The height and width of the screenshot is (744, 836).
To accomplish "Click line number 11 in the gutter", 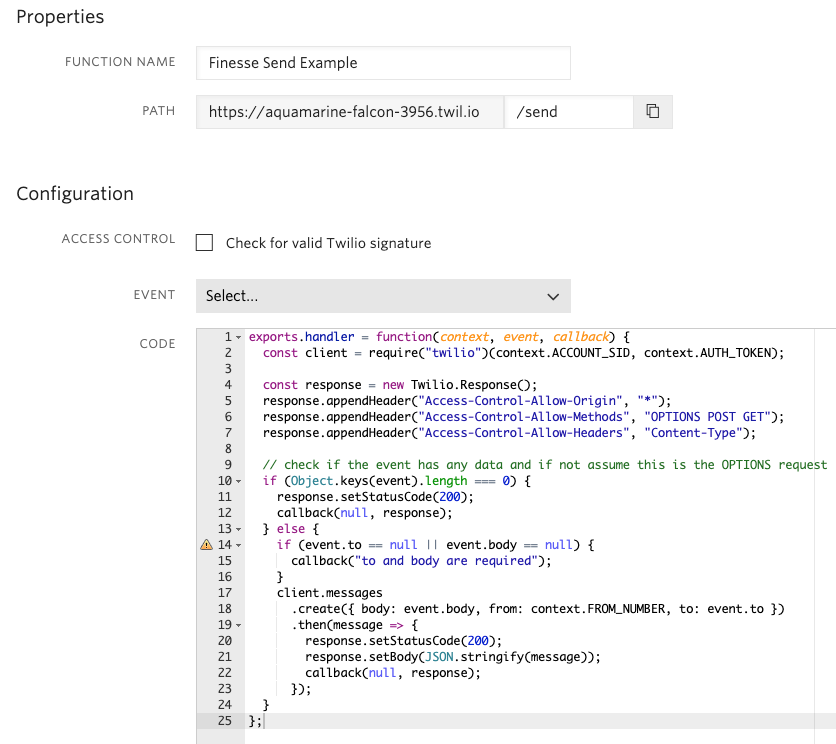I will tap(224, 497).
